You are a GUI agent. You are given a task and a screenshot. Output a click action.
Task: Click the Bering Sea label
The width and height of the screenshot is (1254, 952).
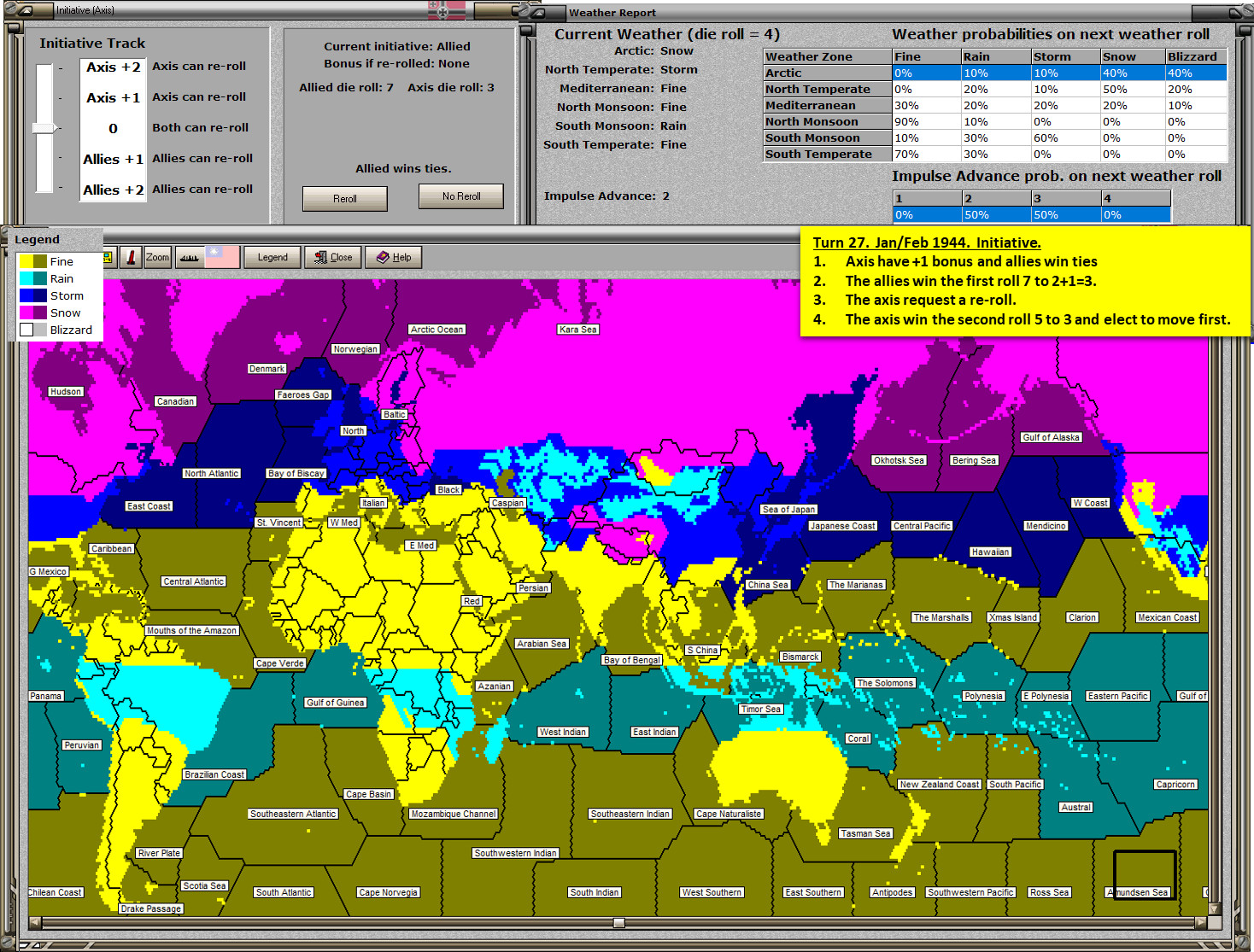974,460
